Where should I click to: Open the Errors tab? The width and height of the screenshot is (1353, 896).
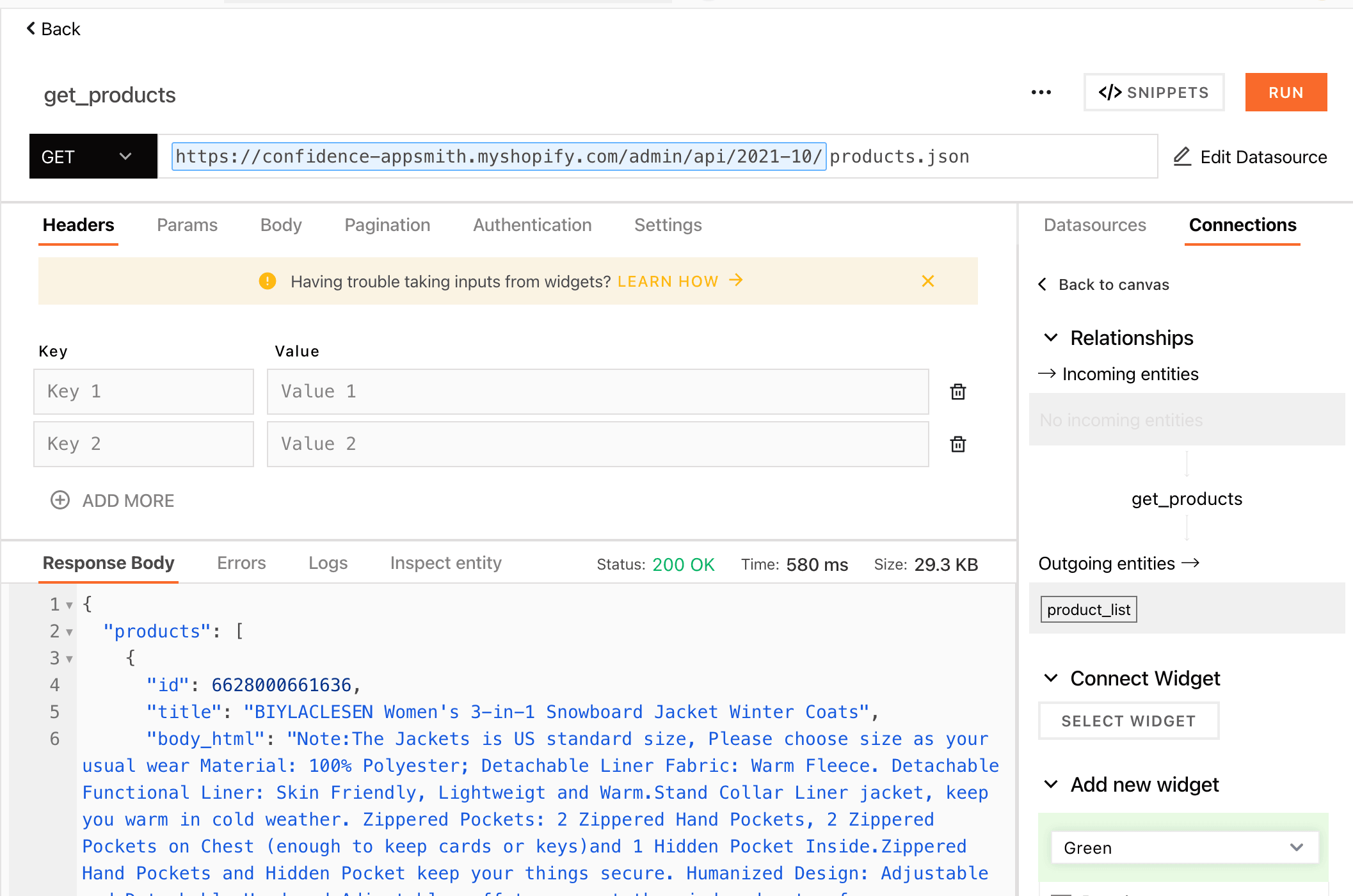pyautogui.click(x=241, y=563)
